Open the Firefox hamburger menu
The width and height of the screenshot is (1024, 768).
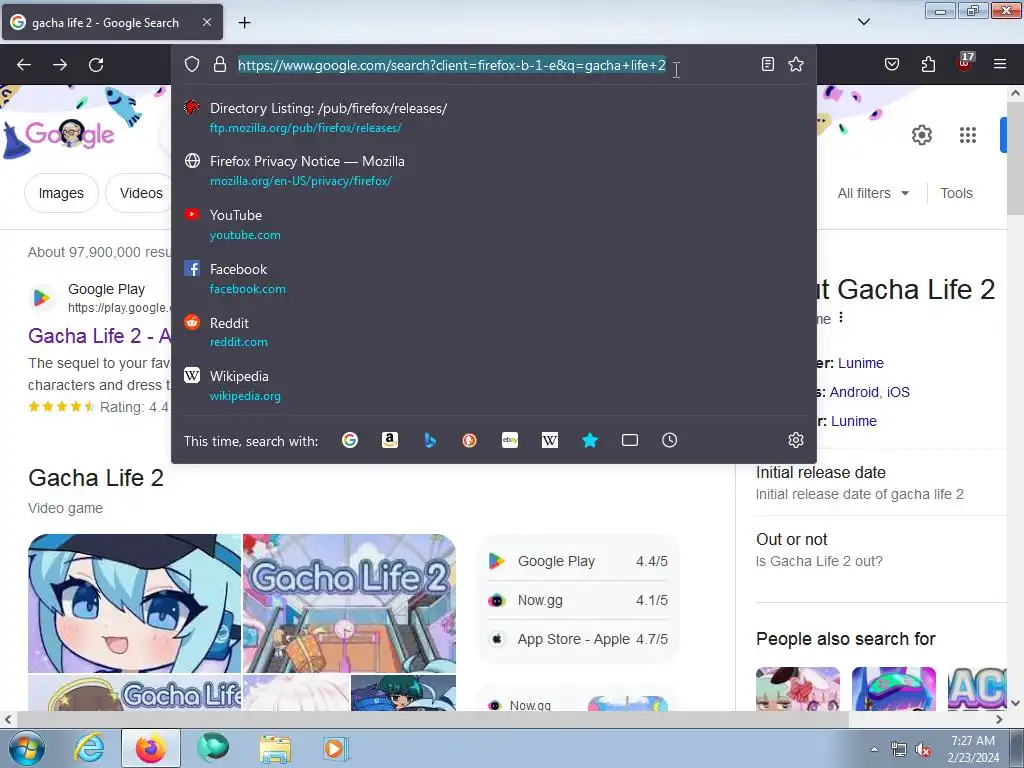[1000, 64]
